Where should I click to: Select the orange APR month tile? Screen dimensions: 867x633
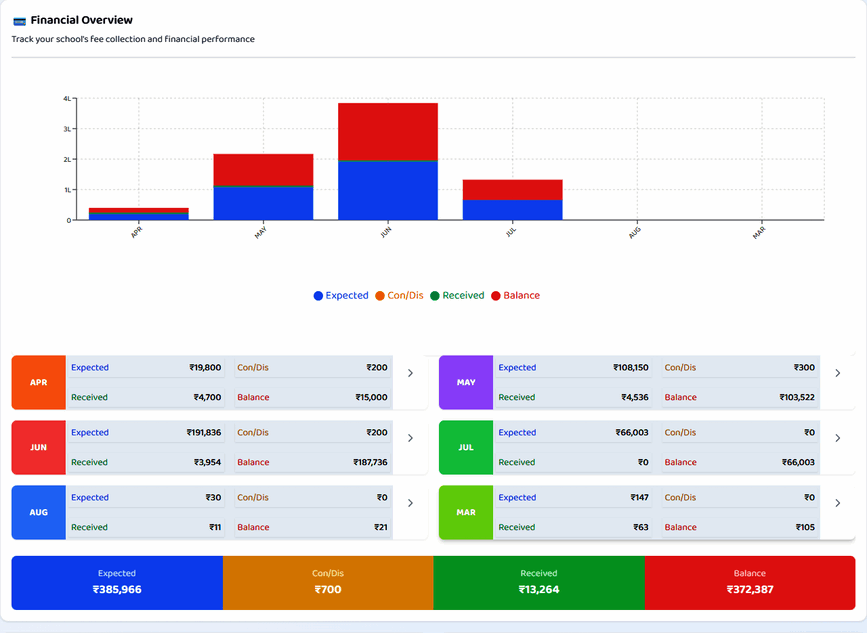[x=39, y=383]
